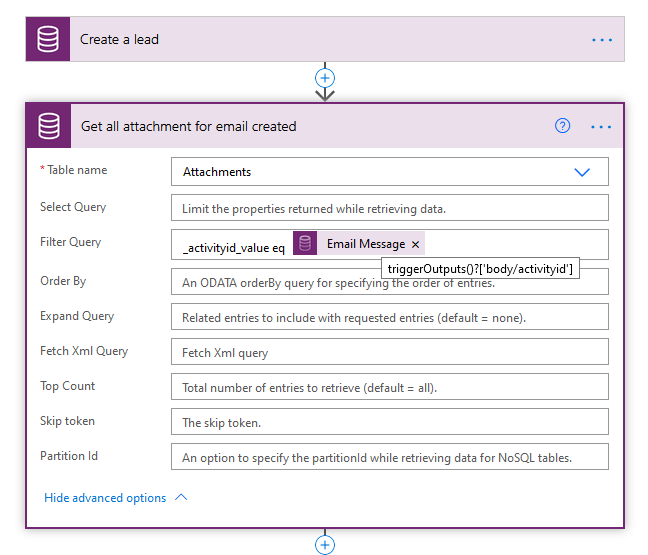Collapse advanced options using the chevron
Screen dimensions: 648x555
pyautogui.click(x=181, y=498)
